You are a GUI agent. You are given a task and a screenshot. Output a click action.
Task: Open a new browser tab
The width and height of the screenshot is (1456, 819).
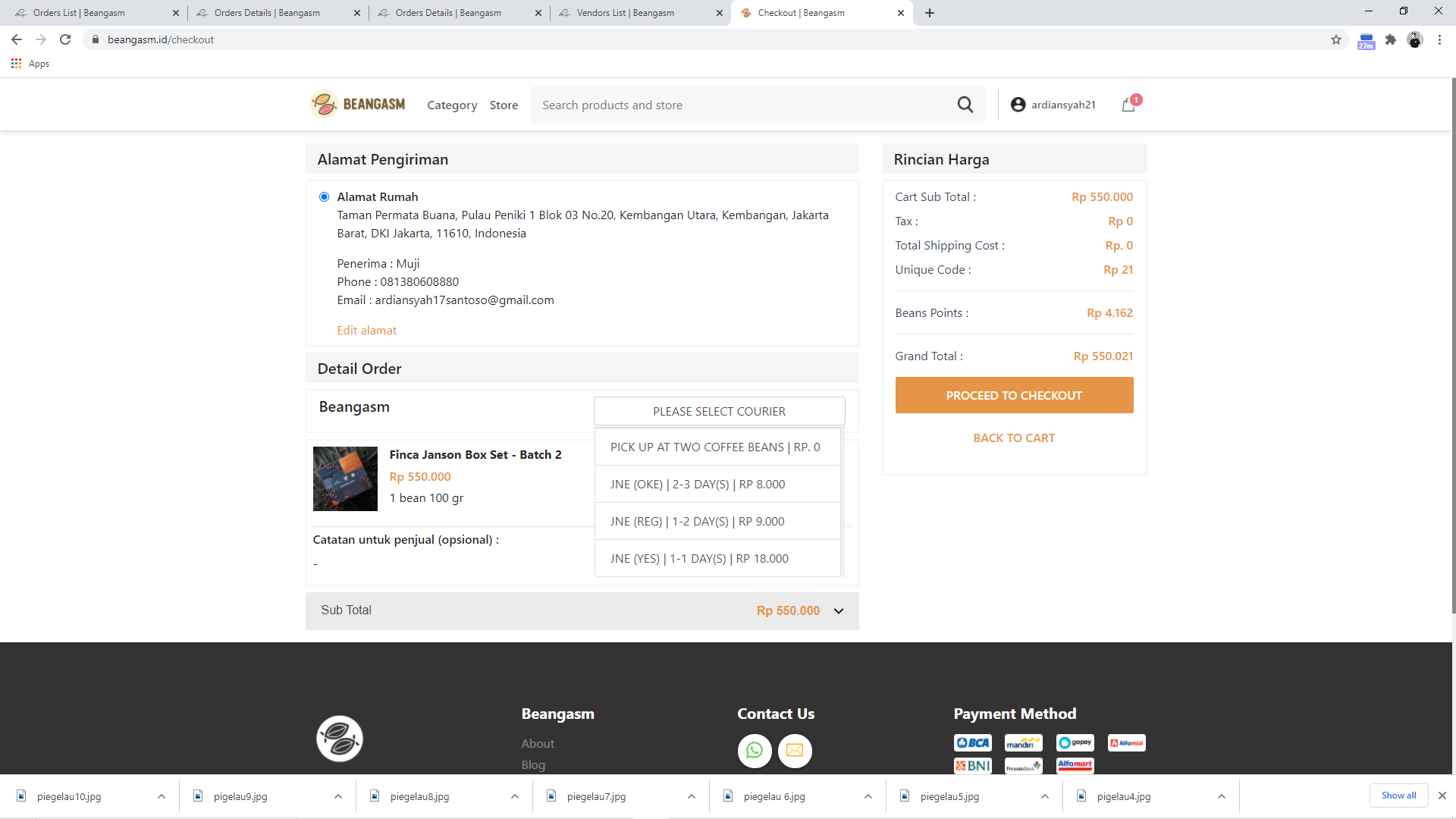930,13
